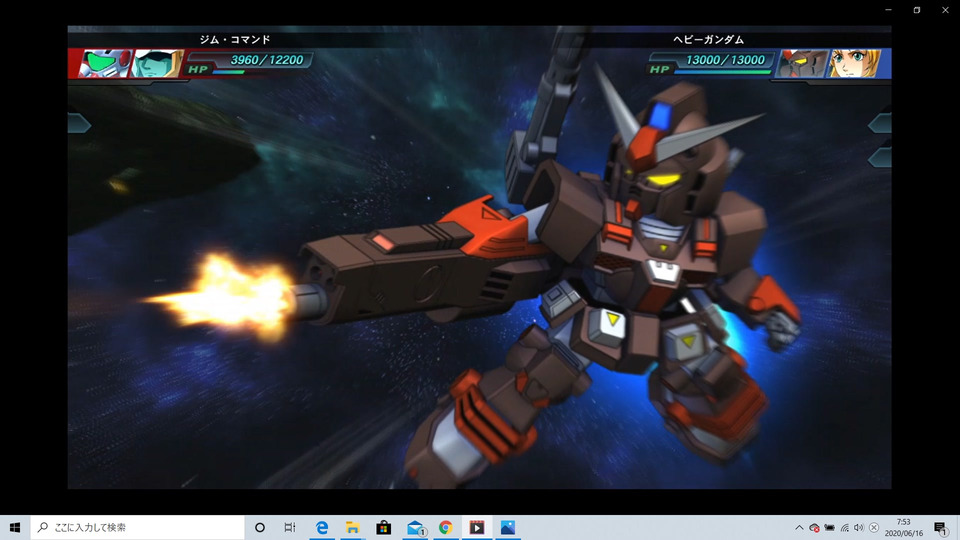
Task: Click the GM Command unit portrait
Action: tap(105, 63)
